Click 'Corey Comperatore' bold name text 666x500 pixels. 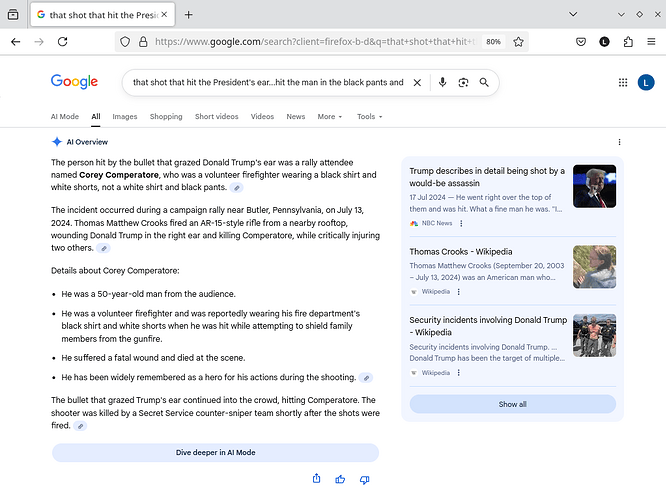[119, 175]
